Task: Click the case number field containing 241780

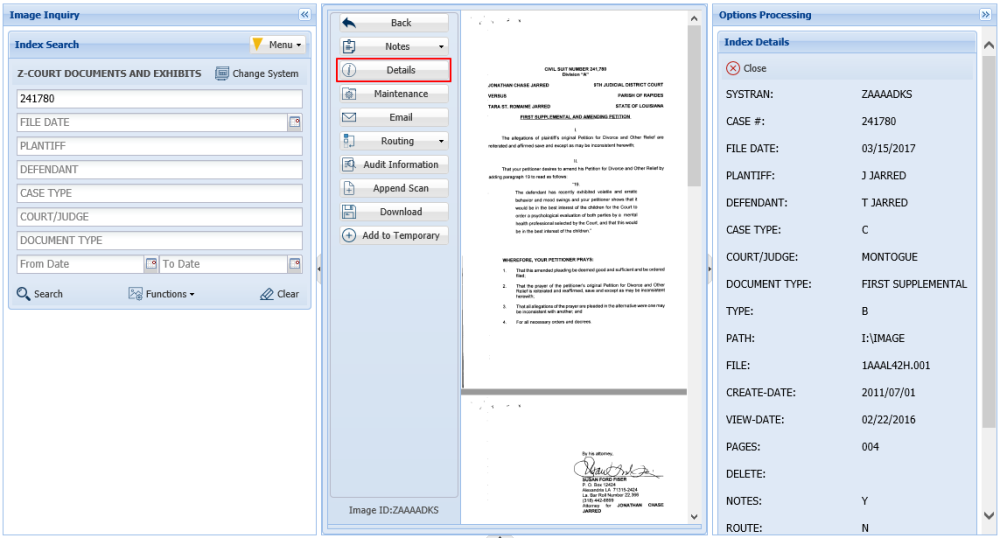Action: (x=159, y=98)
